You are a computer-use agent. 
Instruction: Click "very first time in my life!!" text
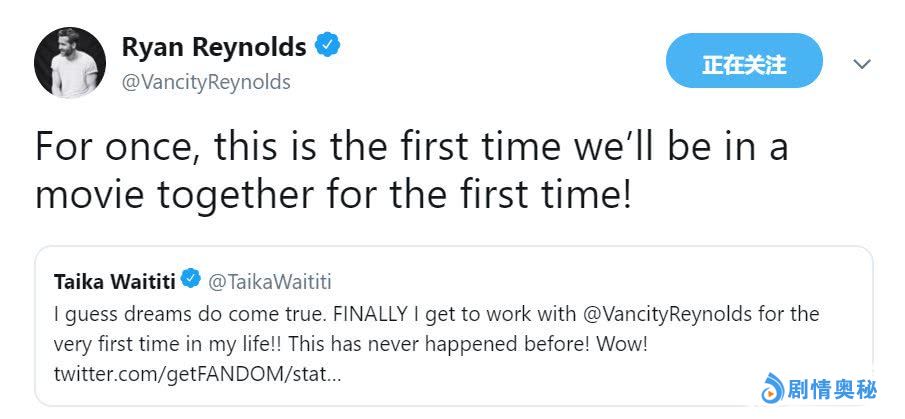coord(174,344)
